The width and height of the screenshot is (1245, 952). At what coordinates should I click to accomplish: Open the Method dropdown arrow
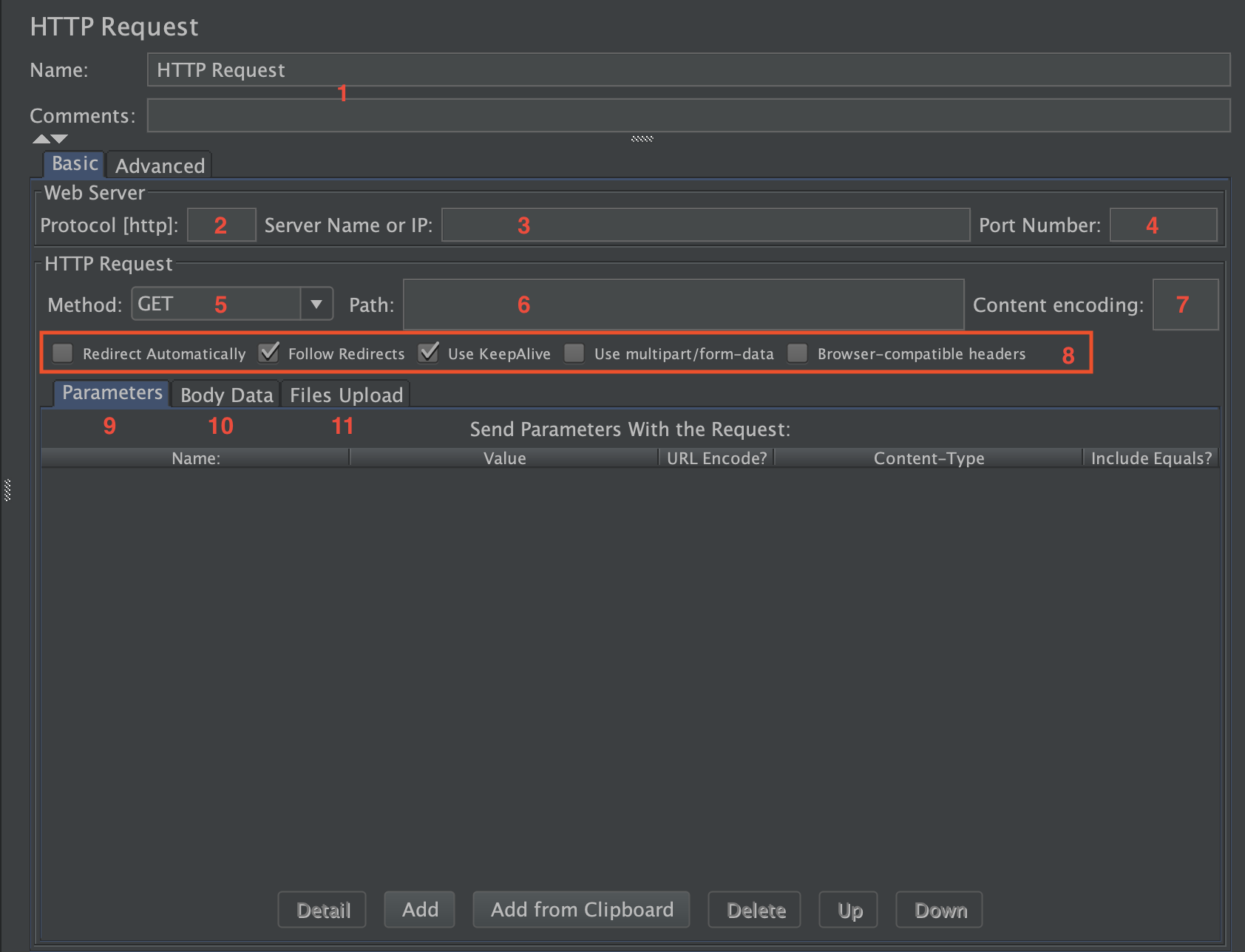[x=316, y=304]
